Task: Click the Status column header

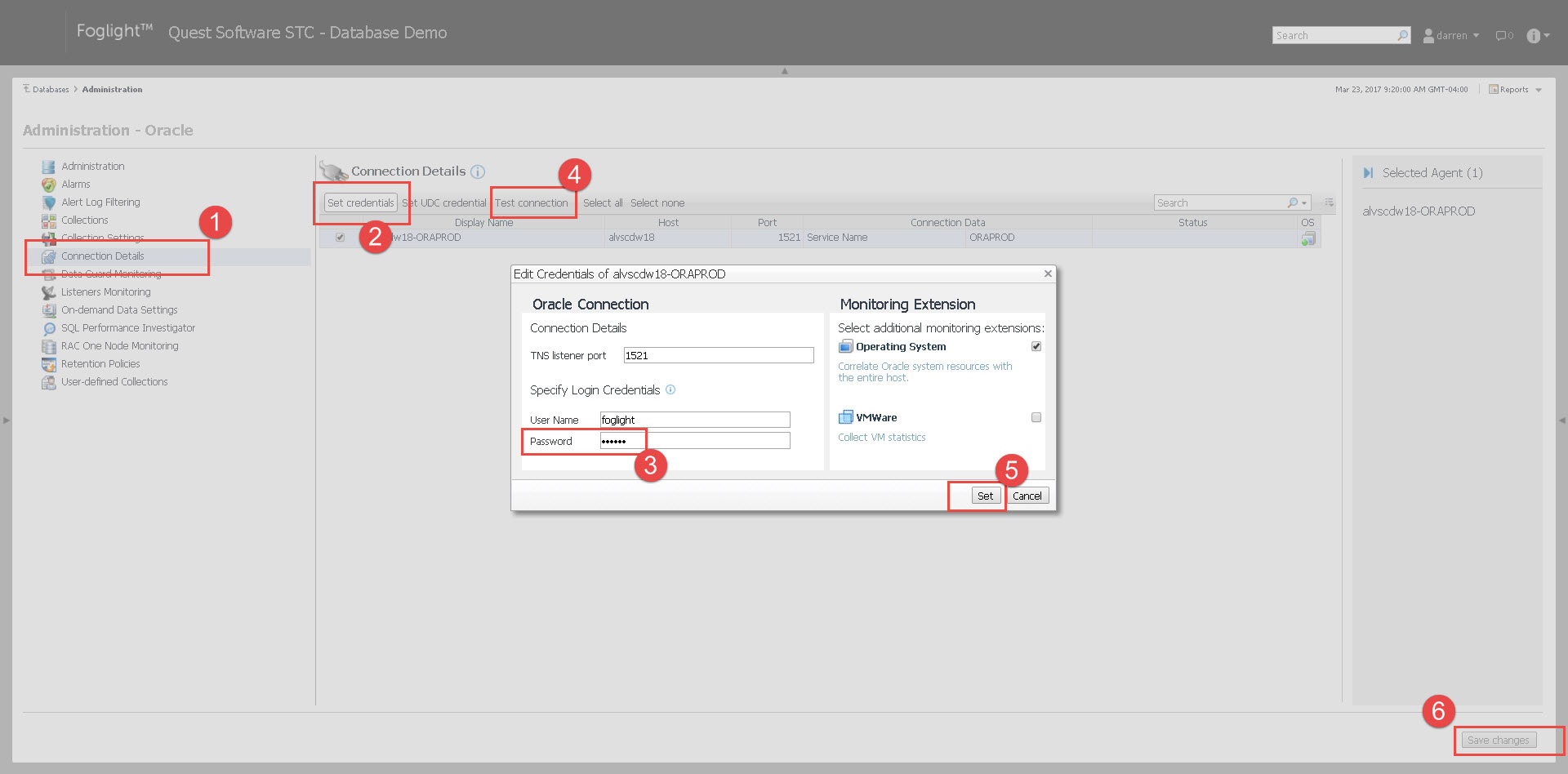Action: tap(1193, 222)
